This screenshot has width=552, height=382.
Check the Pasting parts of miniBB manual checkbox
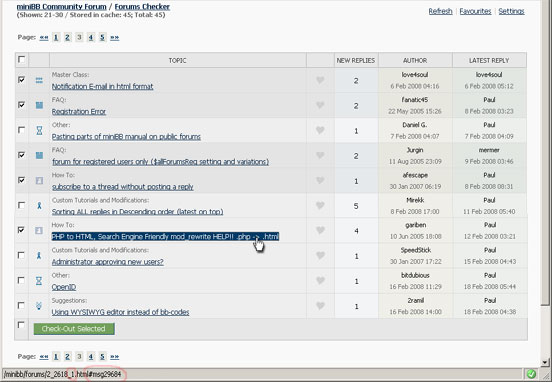(x=21, y=130)
